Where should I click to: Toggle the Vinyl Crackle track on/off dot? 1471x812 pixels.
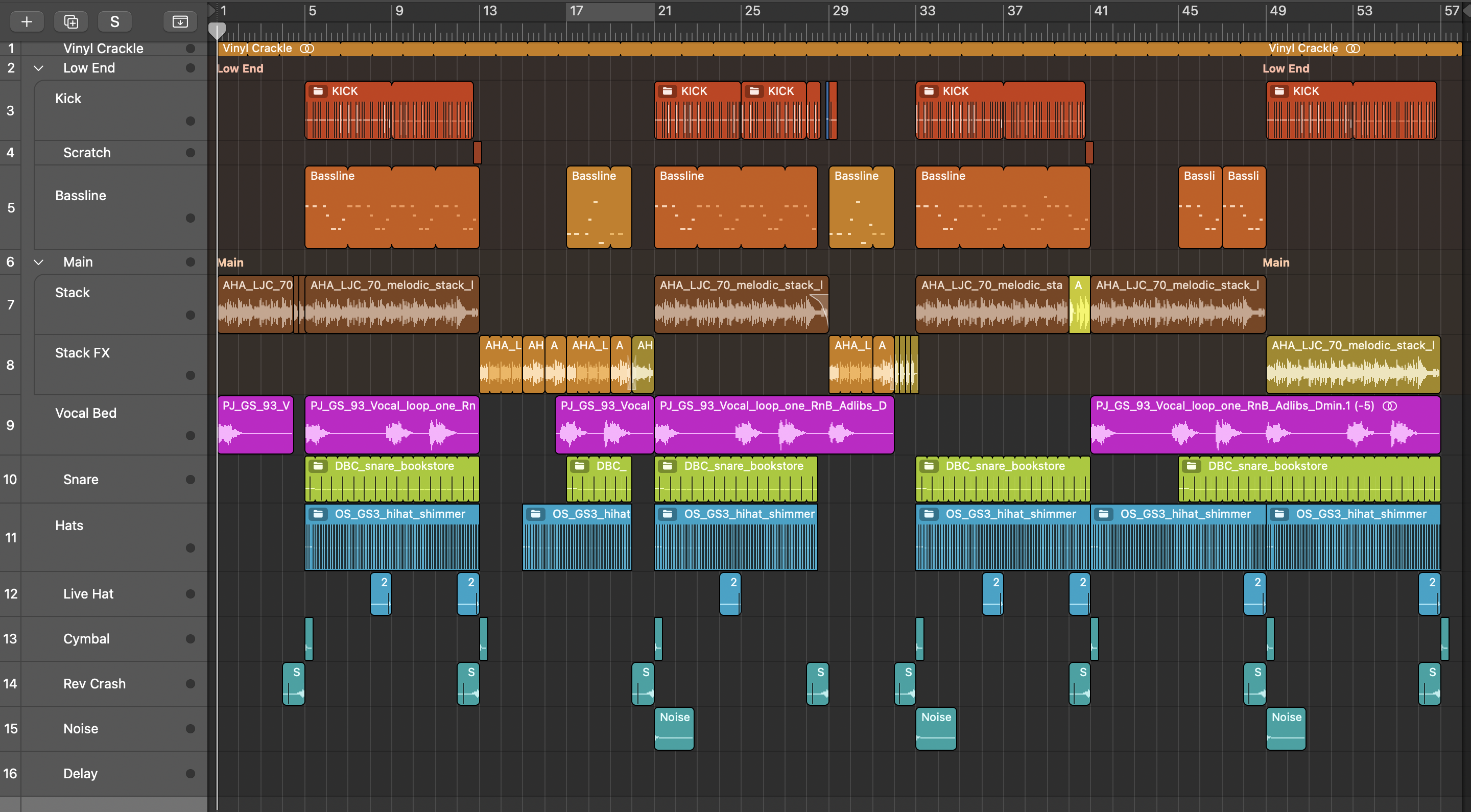(x=191, y=49)
